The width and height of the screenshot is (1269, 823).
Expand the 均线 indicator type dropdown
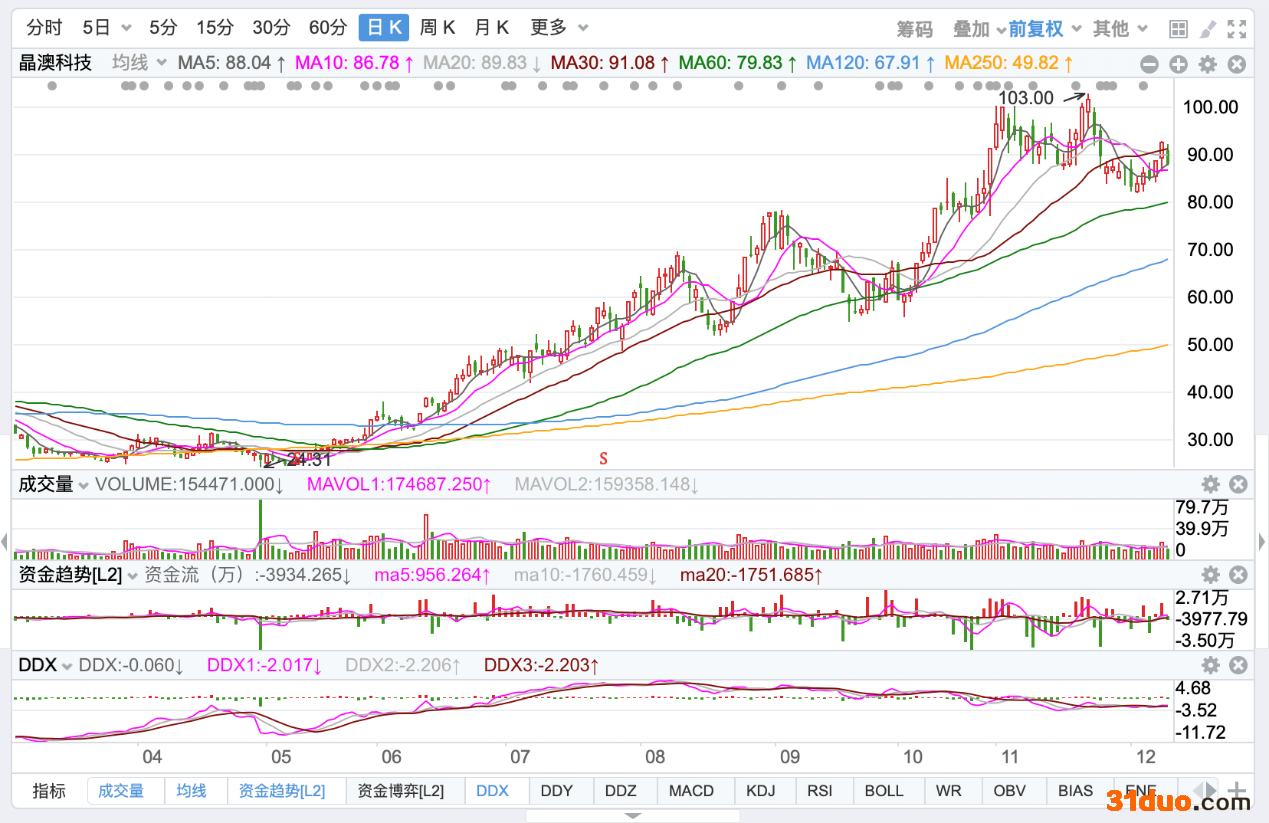[138, 63]
